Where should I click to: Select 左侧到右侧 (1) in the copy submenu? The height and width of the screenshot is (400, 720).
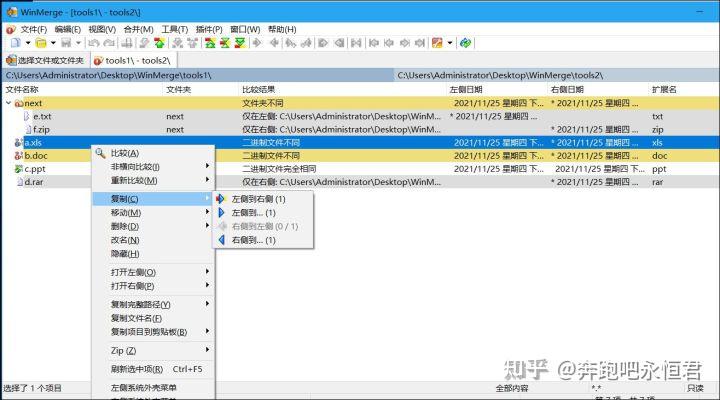(x=263, y=199)
